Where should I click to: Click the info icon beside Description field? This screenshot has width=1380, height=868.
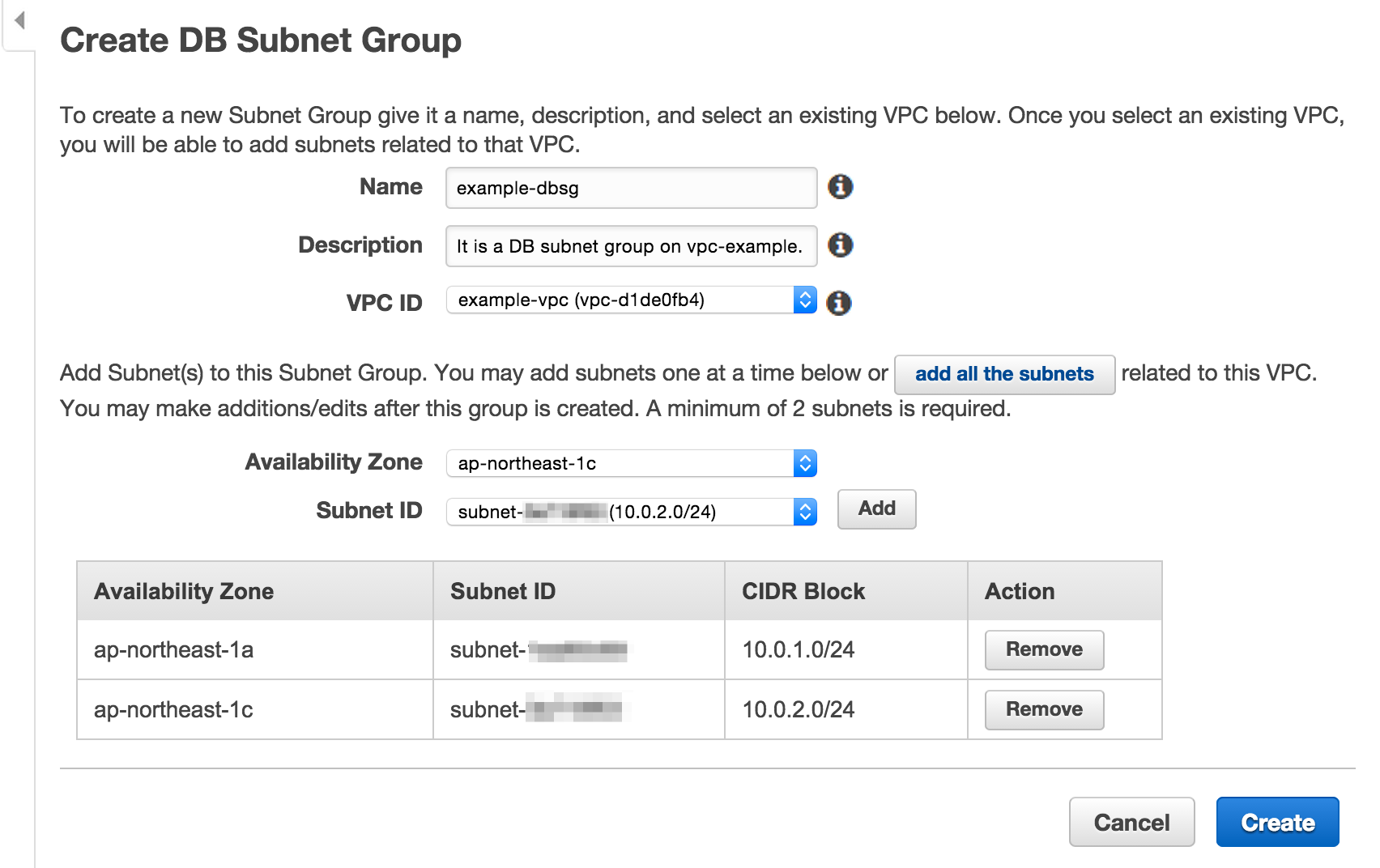pos(840,245)
